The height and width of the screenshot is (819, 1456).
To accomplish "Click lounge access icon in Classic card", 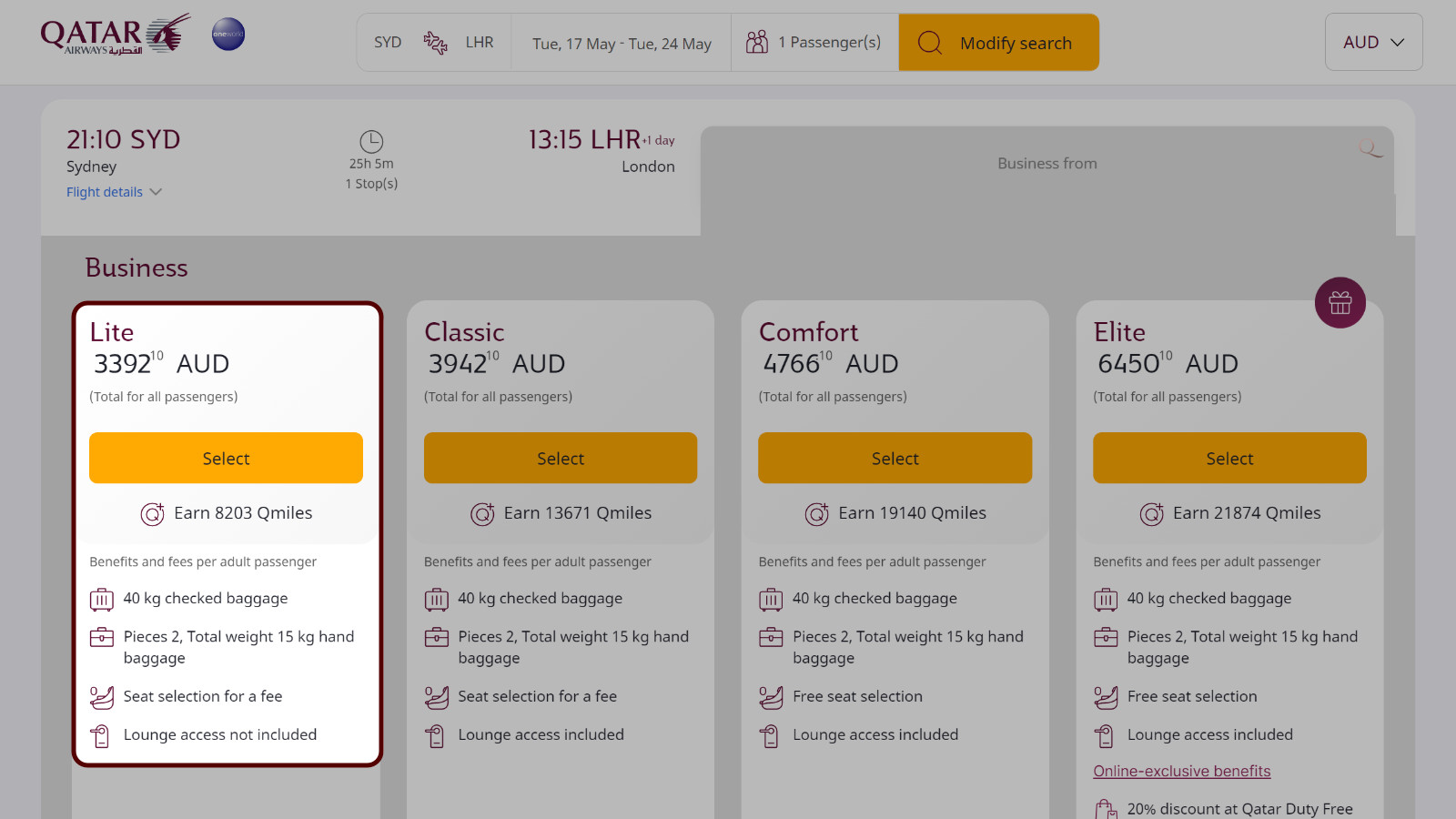I will pos(436,736).
